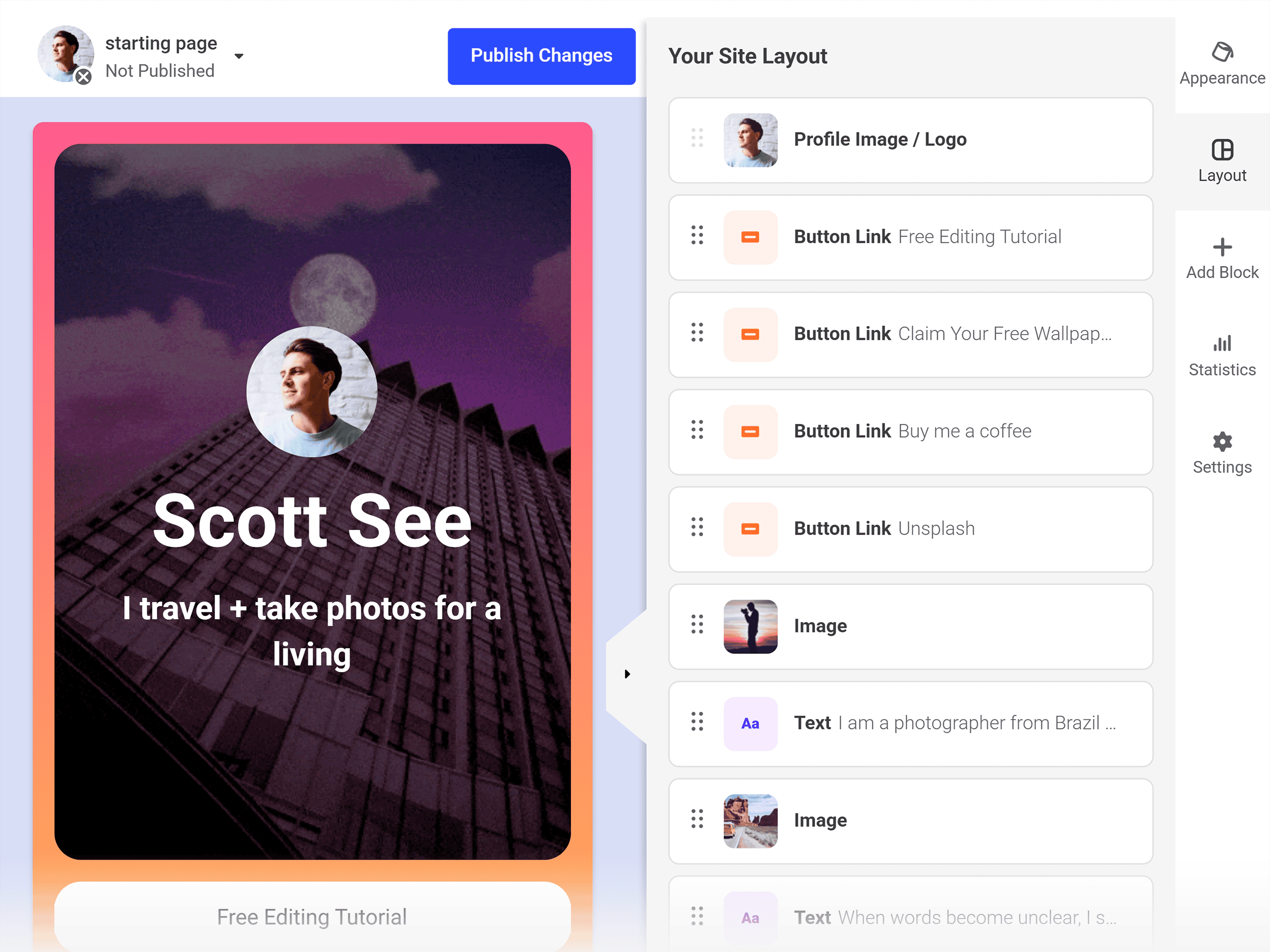
Task: Click the Add Block plus icon
Action: click(x=1222, y=247)
